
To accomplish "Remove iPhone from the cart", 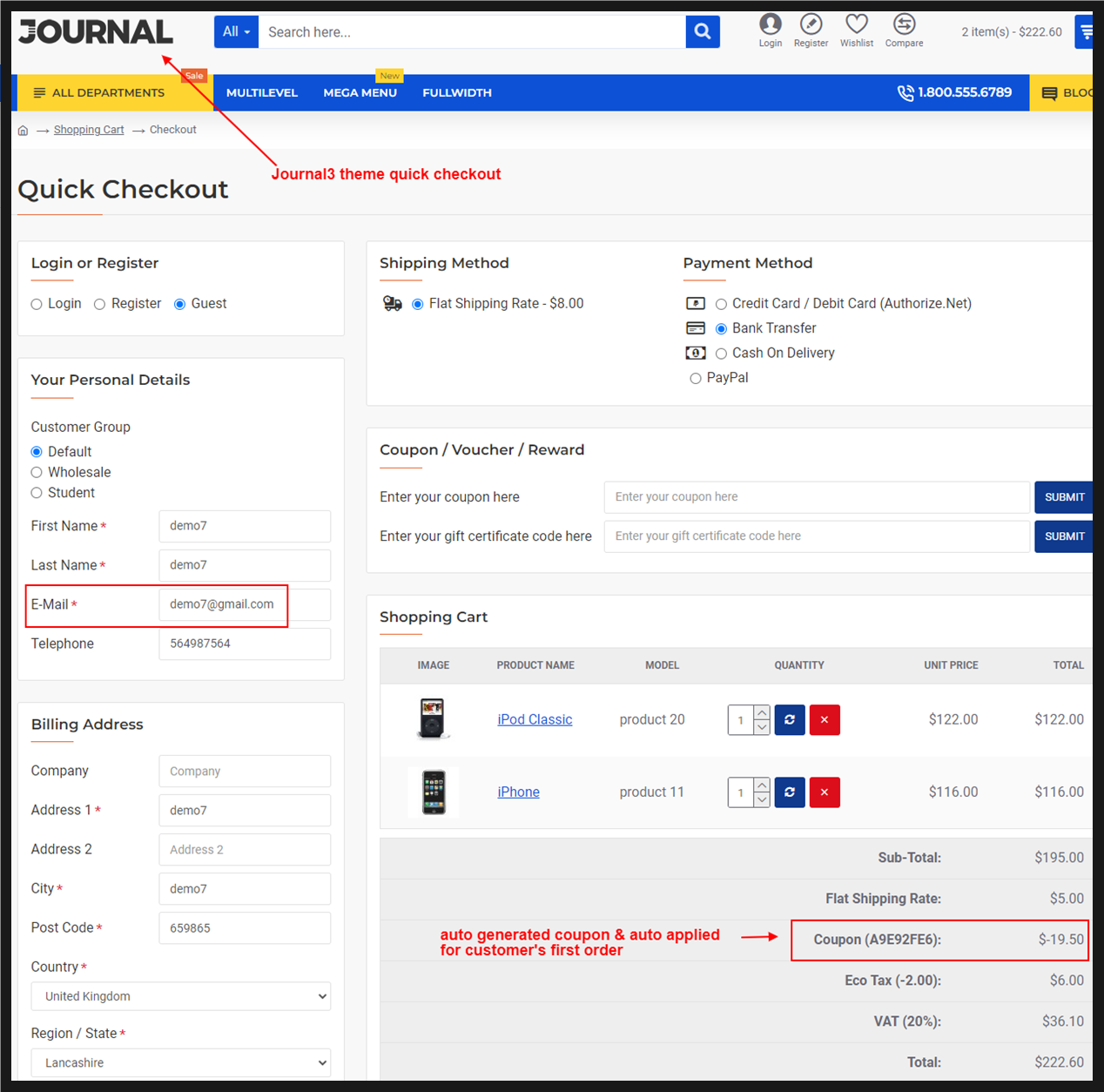I will (825, 792).
